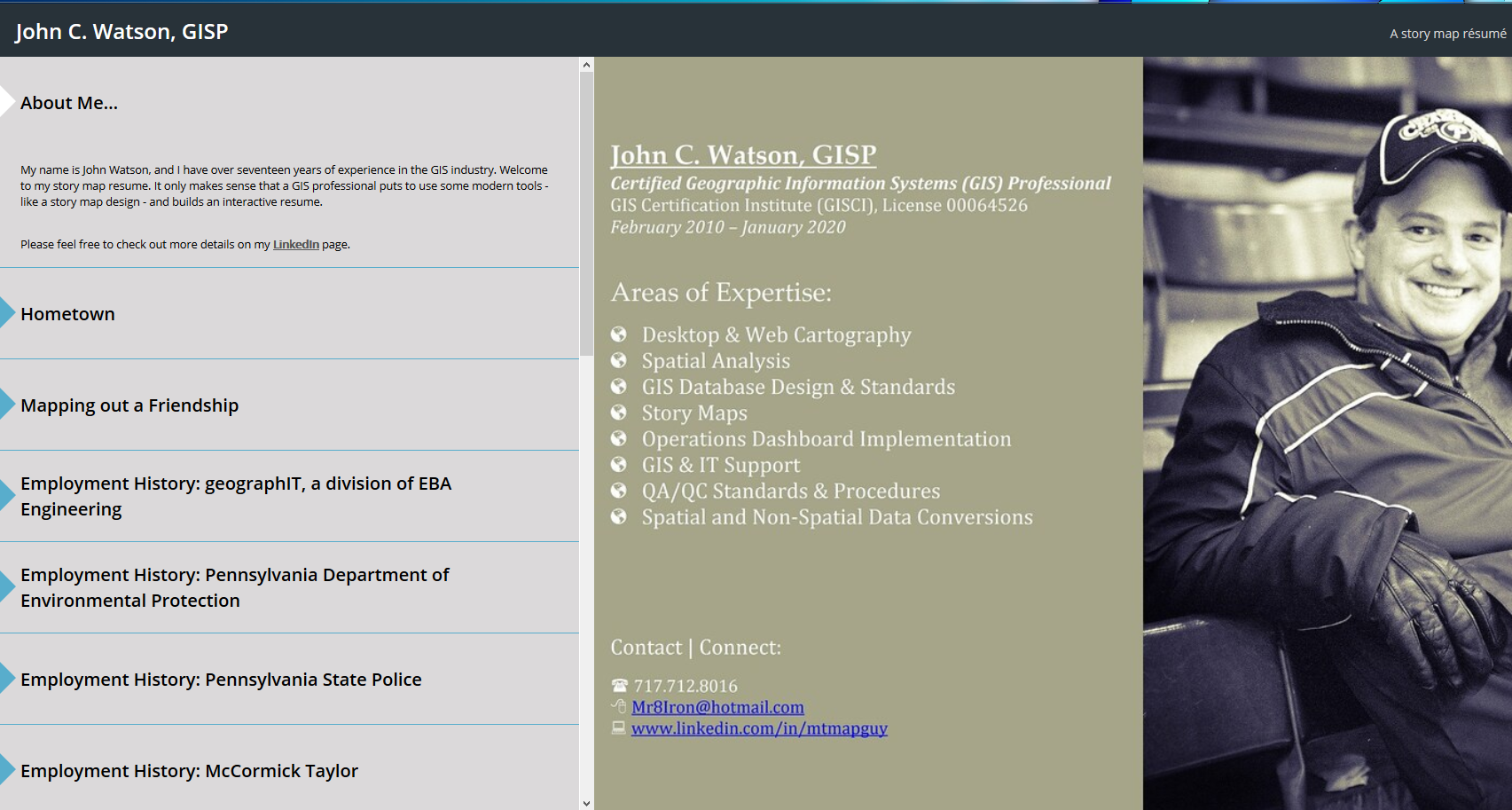Open the Employment History: Pennsylvania State Police section
Image resolution: width=1512 pixels, height=810 pixels.
point(7,679)
